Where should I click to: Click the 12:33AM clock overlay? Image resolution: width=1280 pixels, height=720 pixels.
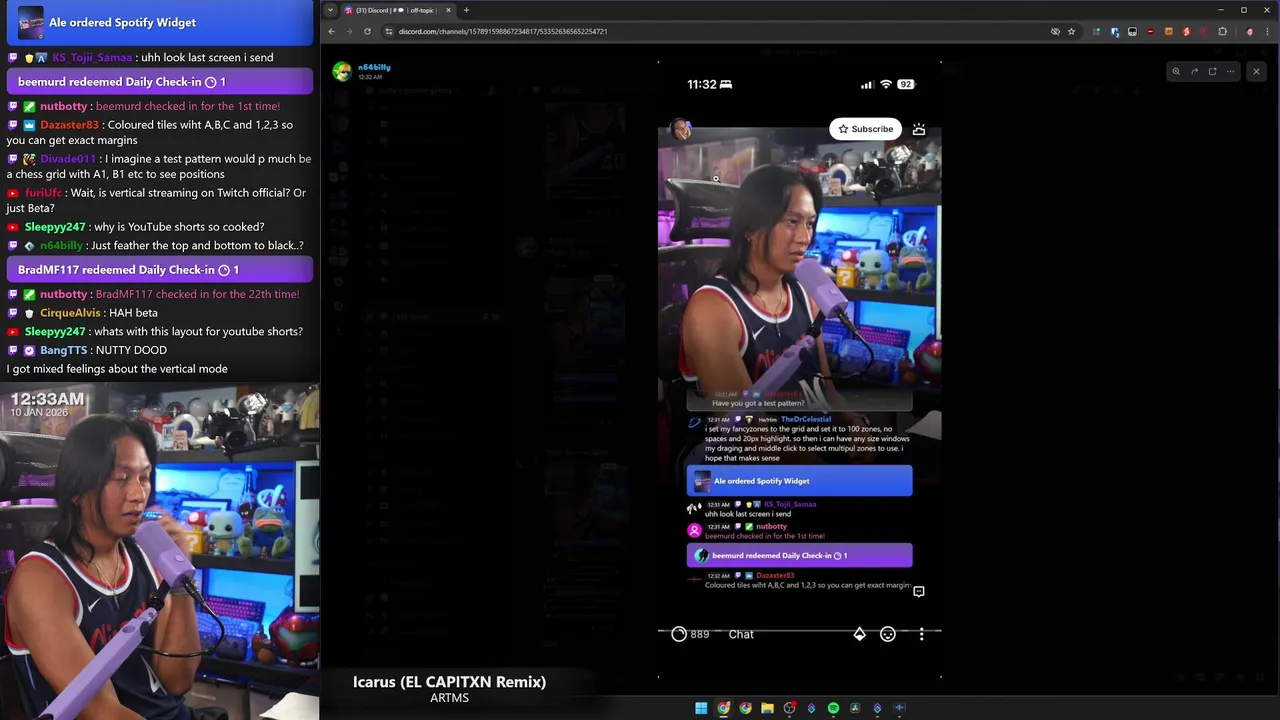click(x=48, y=399)
